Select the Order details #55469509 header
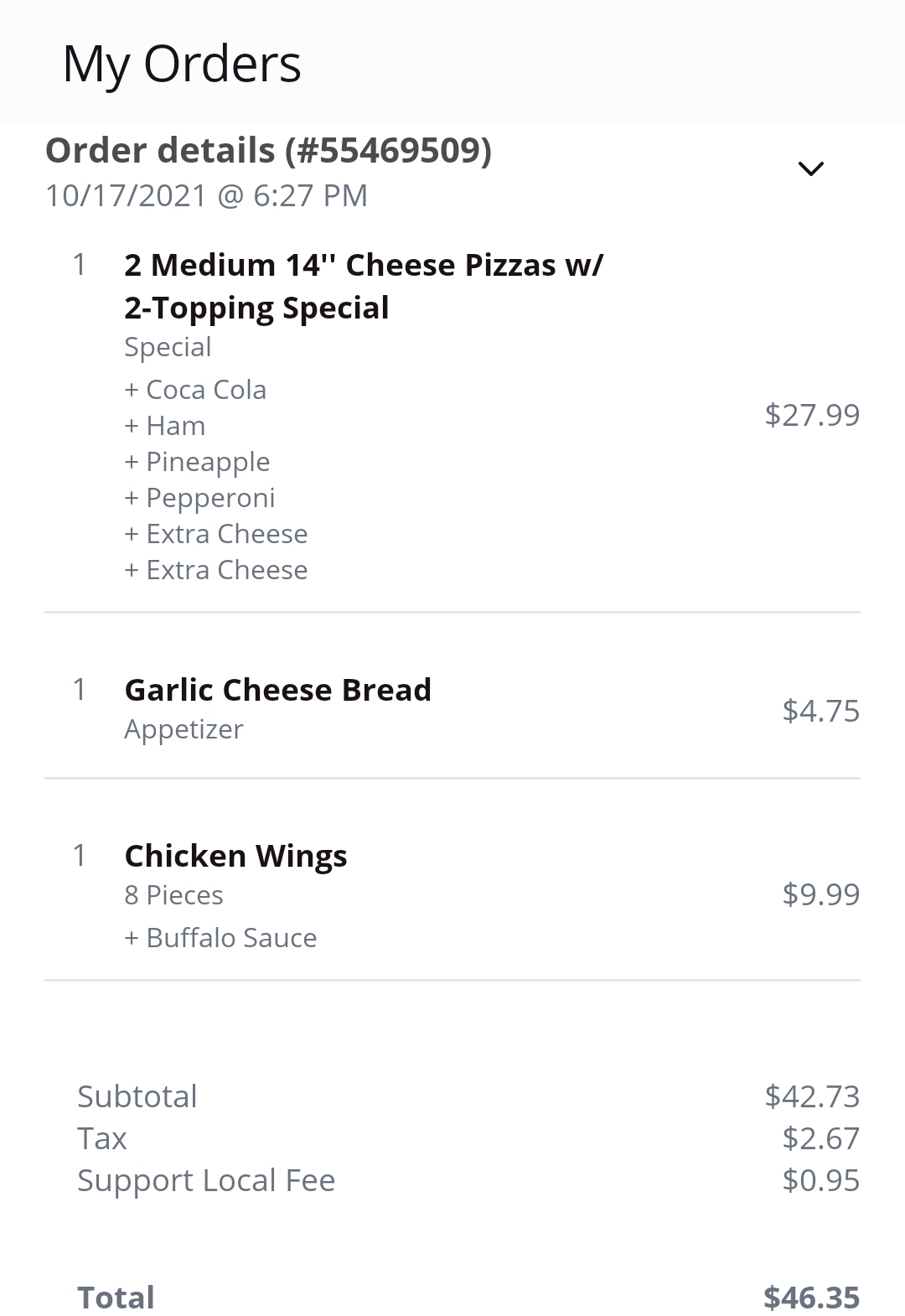 point(268,151)
